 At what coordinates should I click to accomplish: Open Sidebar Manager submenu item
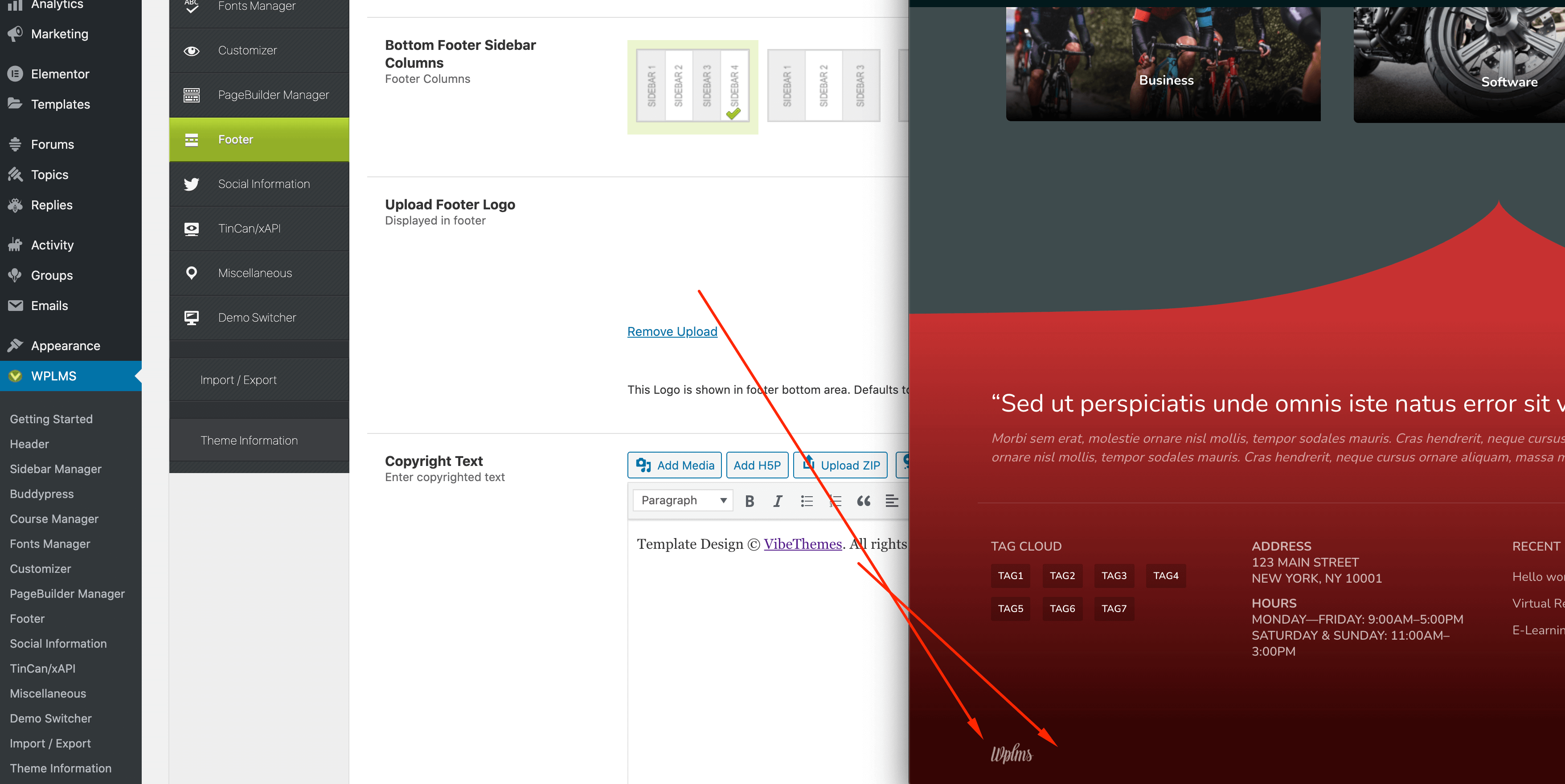point(56,469)
